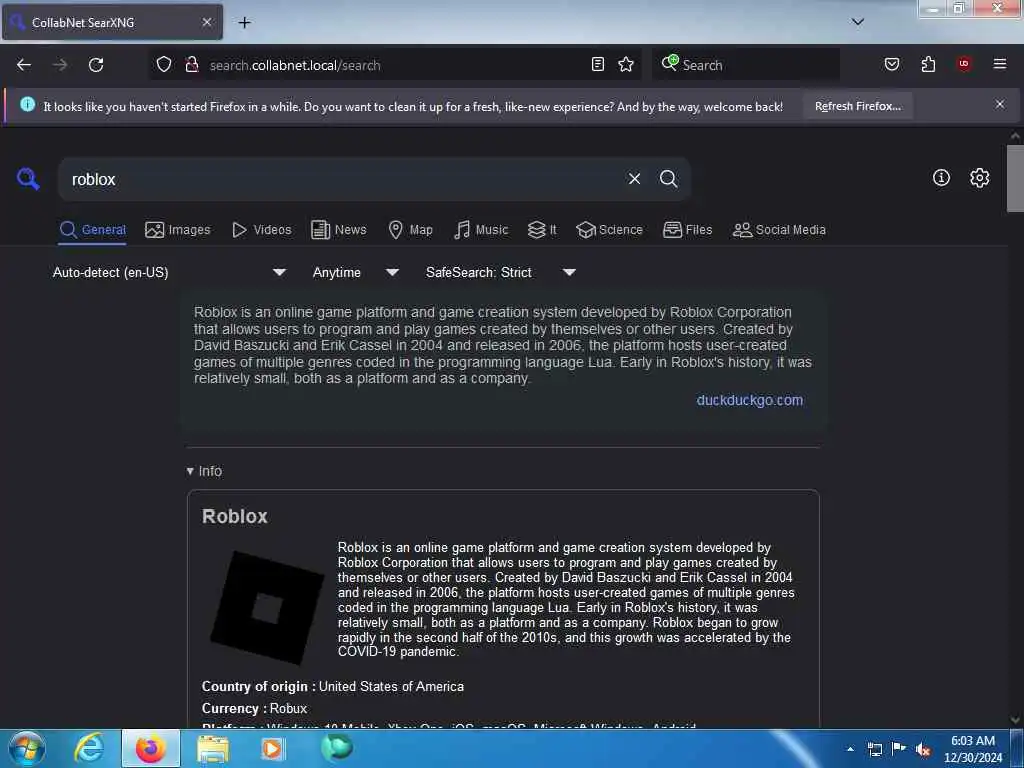Open SearXNG preferences gear
1024x768 pixels.
tap(979, 178)
